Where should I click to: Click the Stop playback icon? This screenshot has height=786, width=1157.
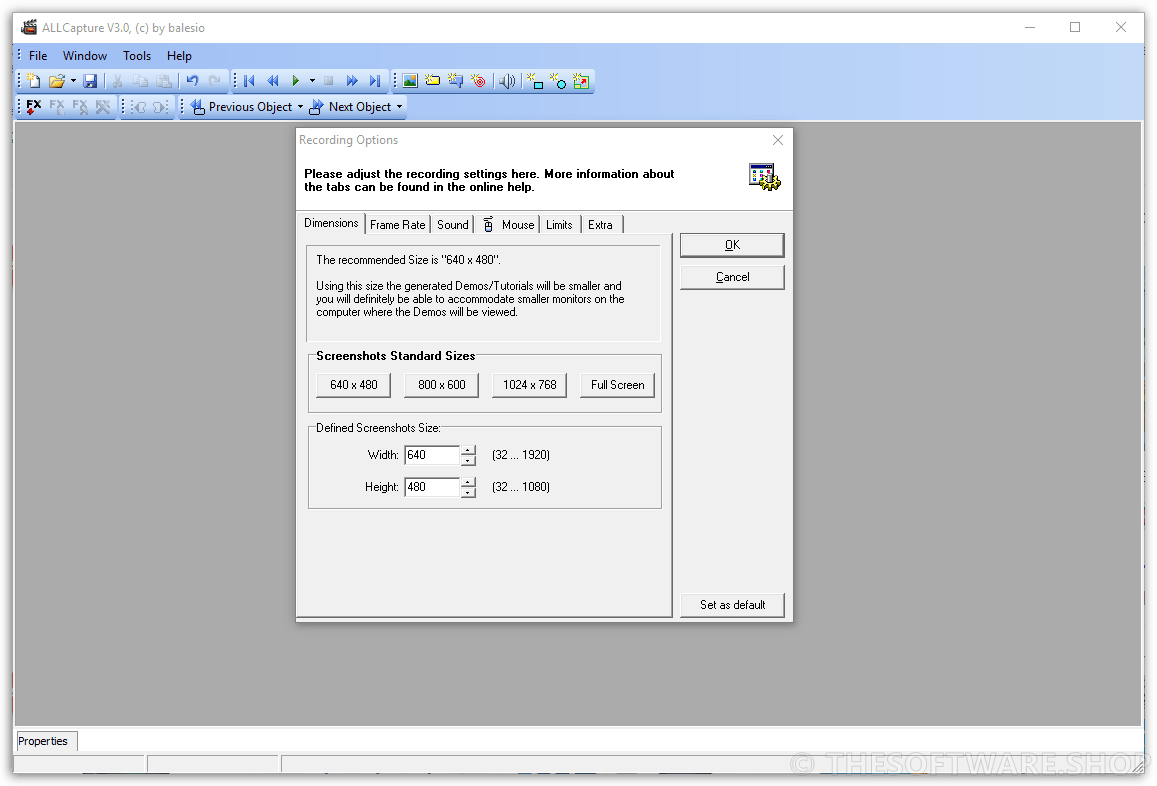pos(329,81)
